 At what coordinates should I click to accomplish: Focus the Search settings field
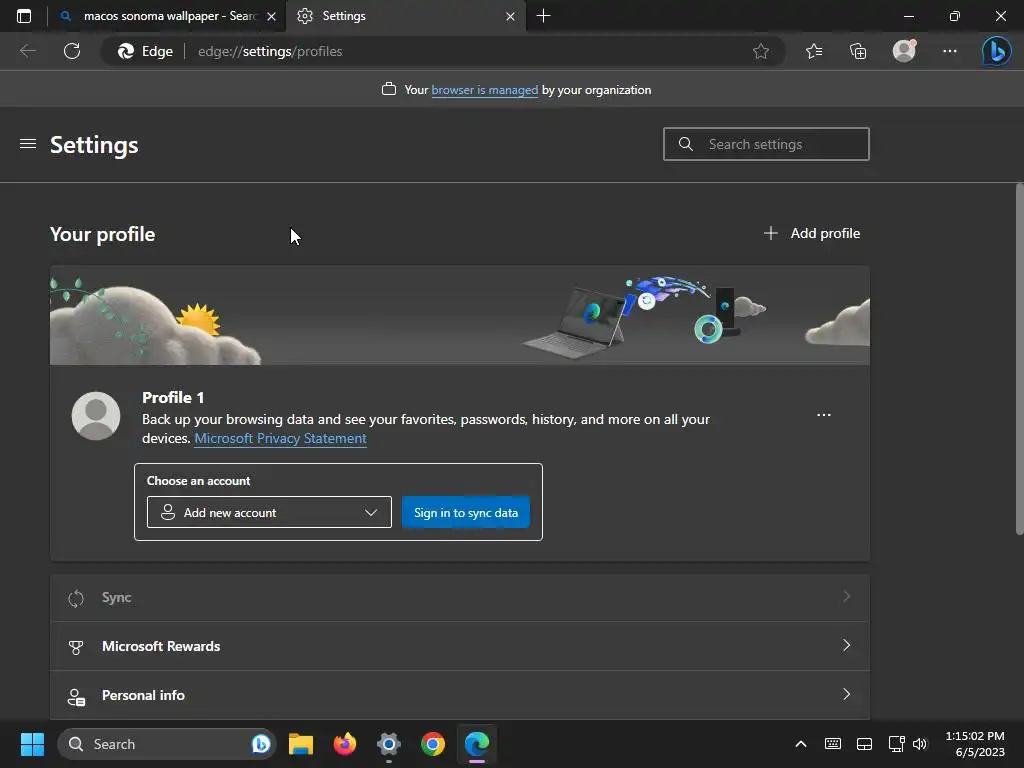766,144
